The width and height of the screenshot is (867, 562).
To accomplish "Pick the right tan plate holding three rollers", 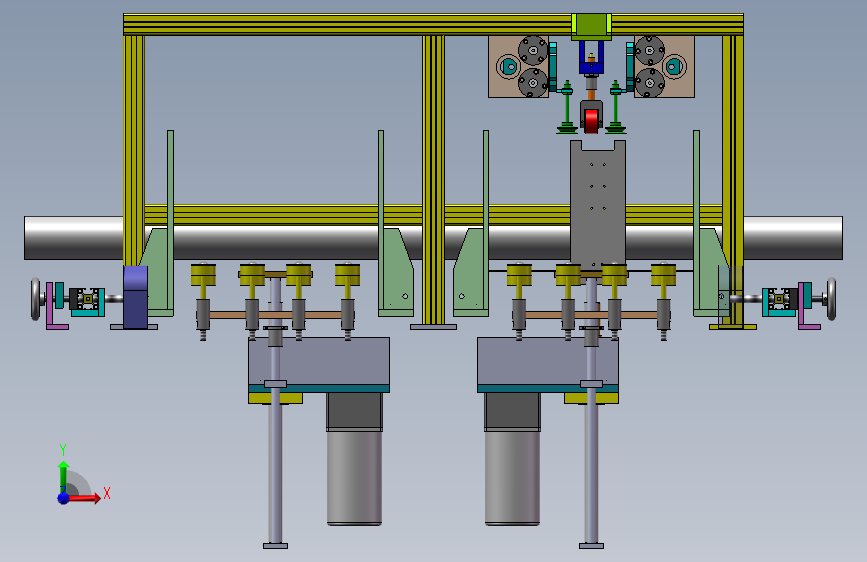I will [664, 66].
